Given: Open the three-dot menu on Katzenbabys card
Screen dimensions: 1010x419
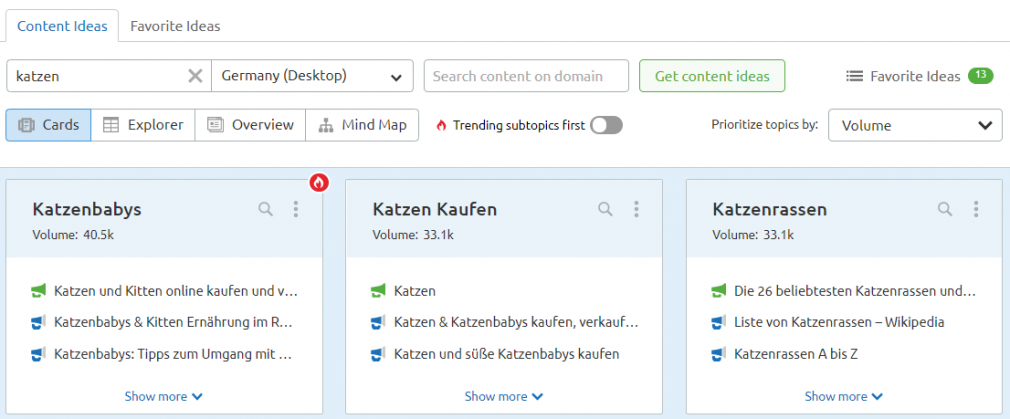Looking at the screenshot, I should pos(296,209).
